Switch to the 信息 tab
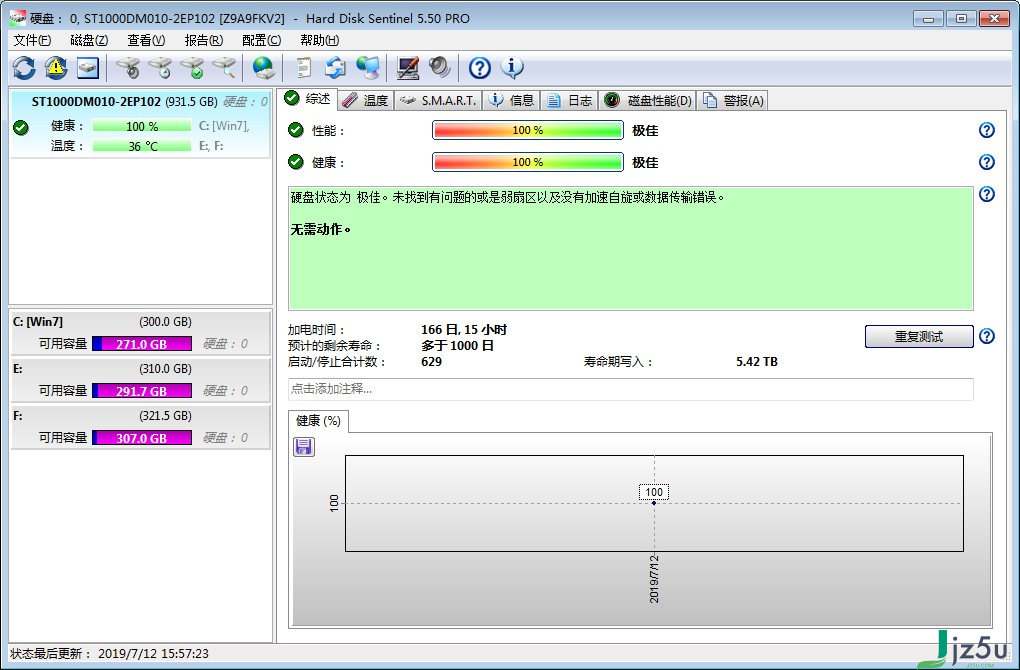 511,100
